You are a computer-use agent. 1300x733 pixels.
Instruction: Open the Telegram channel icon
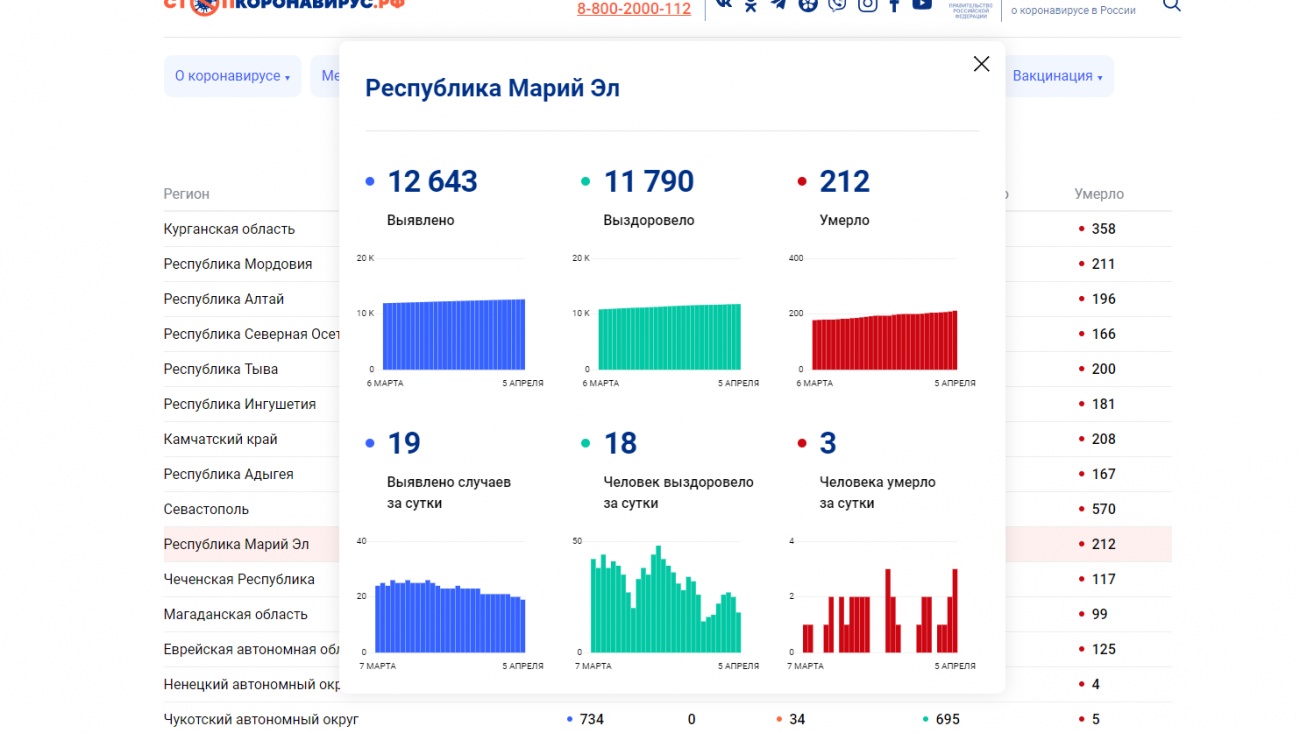(x=779, y=4)
